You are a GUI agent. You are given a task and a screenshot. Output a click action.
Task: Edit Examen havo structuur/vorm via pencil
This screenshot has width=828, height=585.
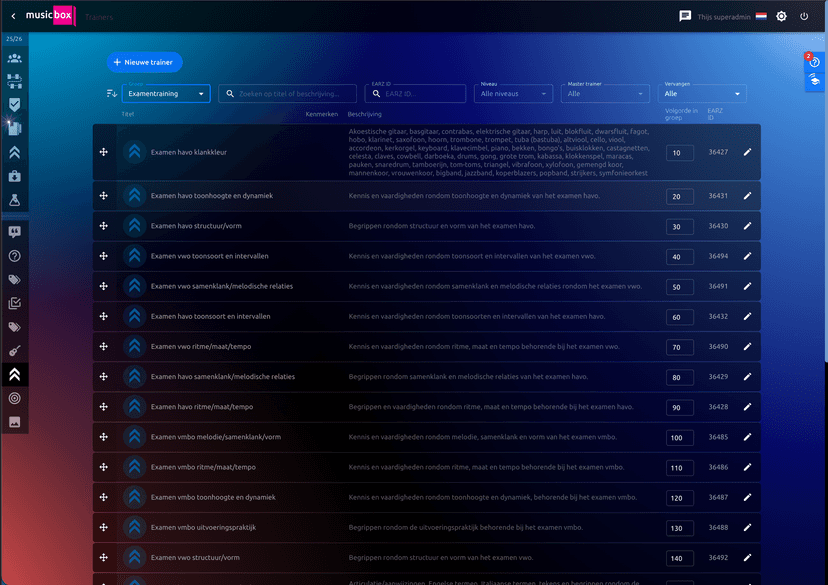pos(747,226)
